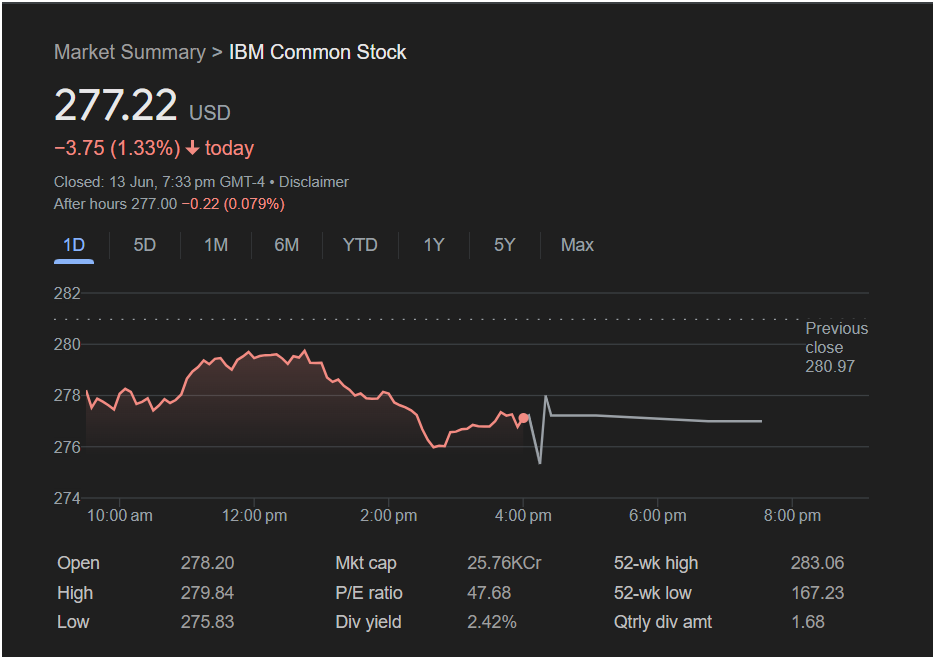Click the −3.75 (1.33%) today change
This screenshot has height=659, width=935.
154,148
